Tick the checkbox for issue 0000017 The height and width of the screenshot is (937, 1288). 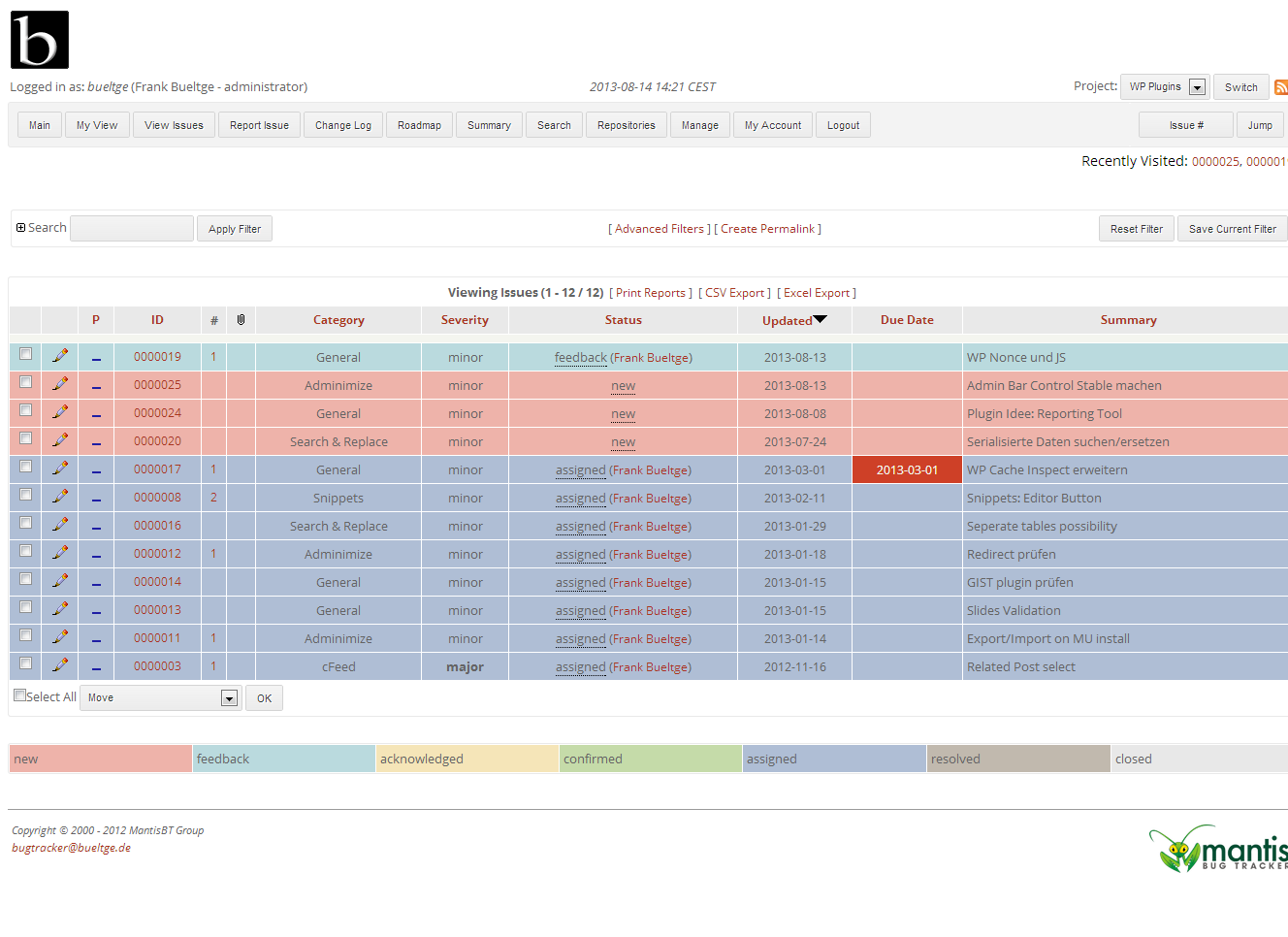pyautogui.click(x=26, y=467)
